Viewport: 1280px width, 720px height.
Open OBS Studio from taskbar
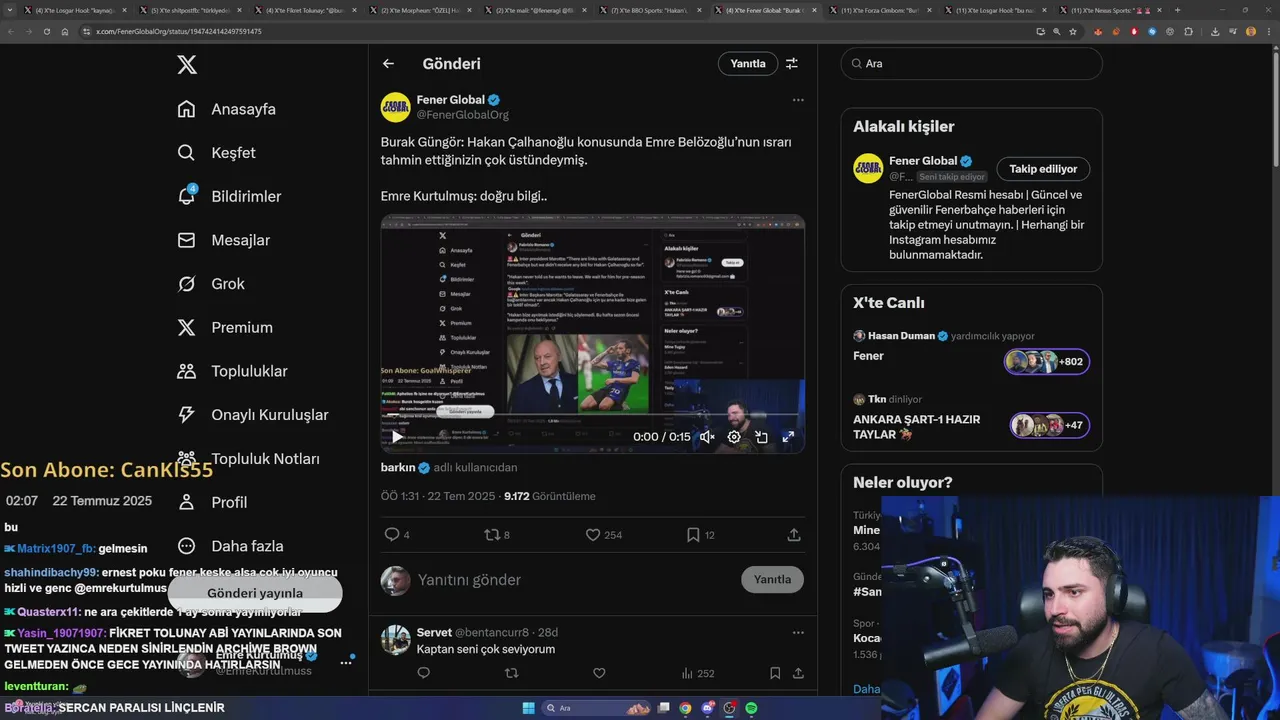(729, 708)
